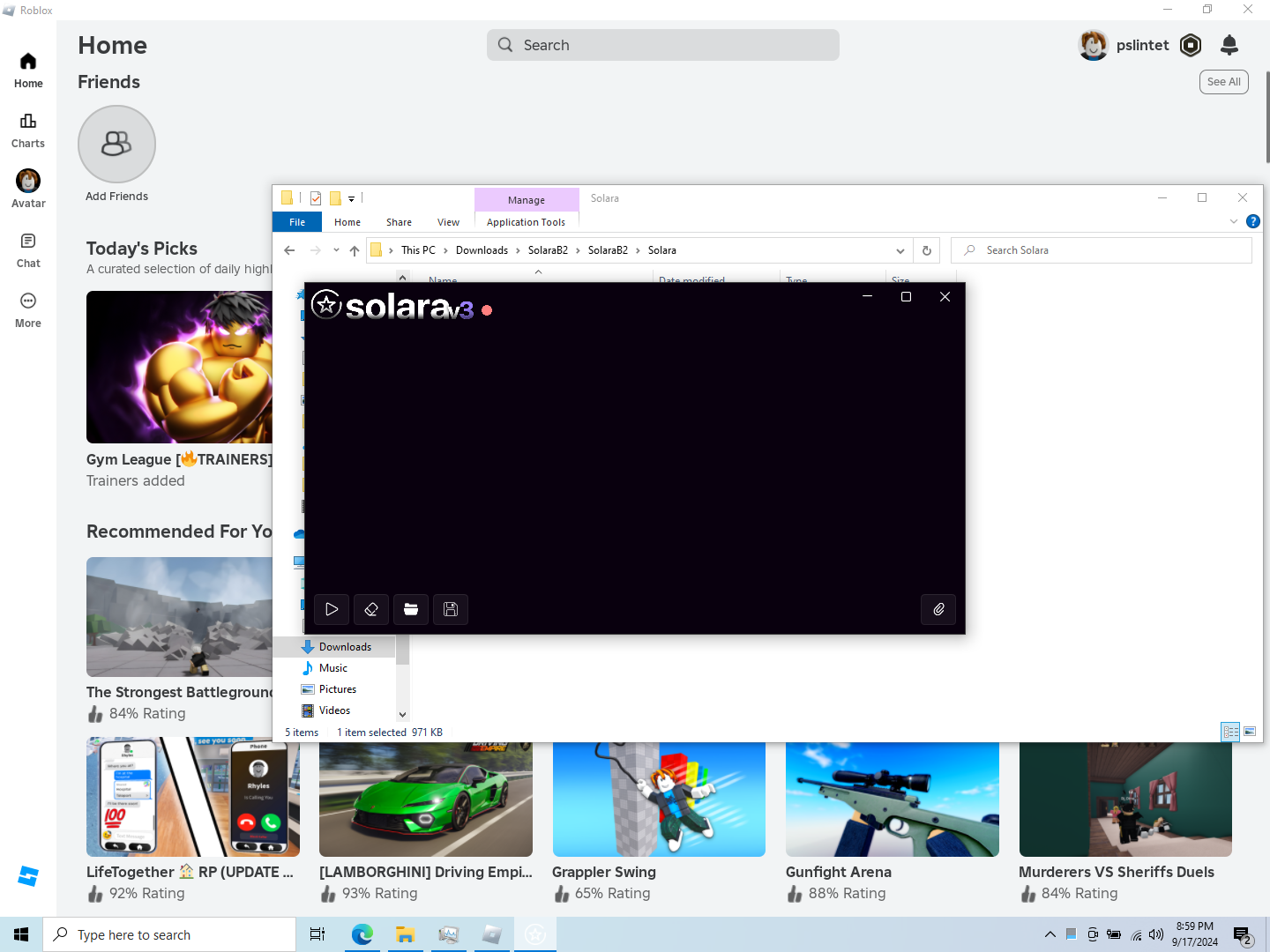
Task: Open LAMBORGHINI Driving Empire thumbnail
Action: pyautogui.click(x=426, y=800)
